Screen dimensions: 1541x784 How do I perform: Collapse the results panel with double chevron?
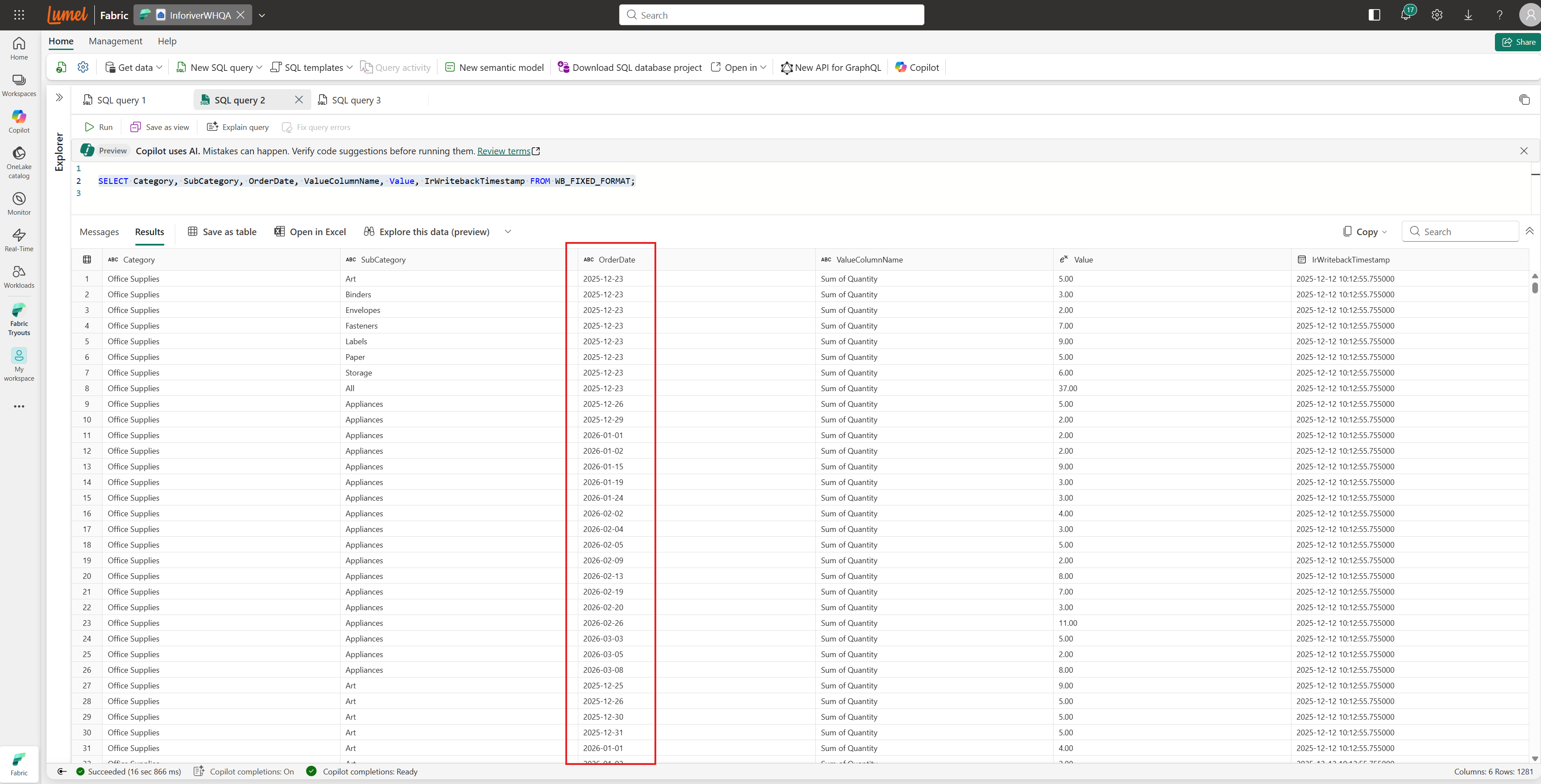point(1529,232)
